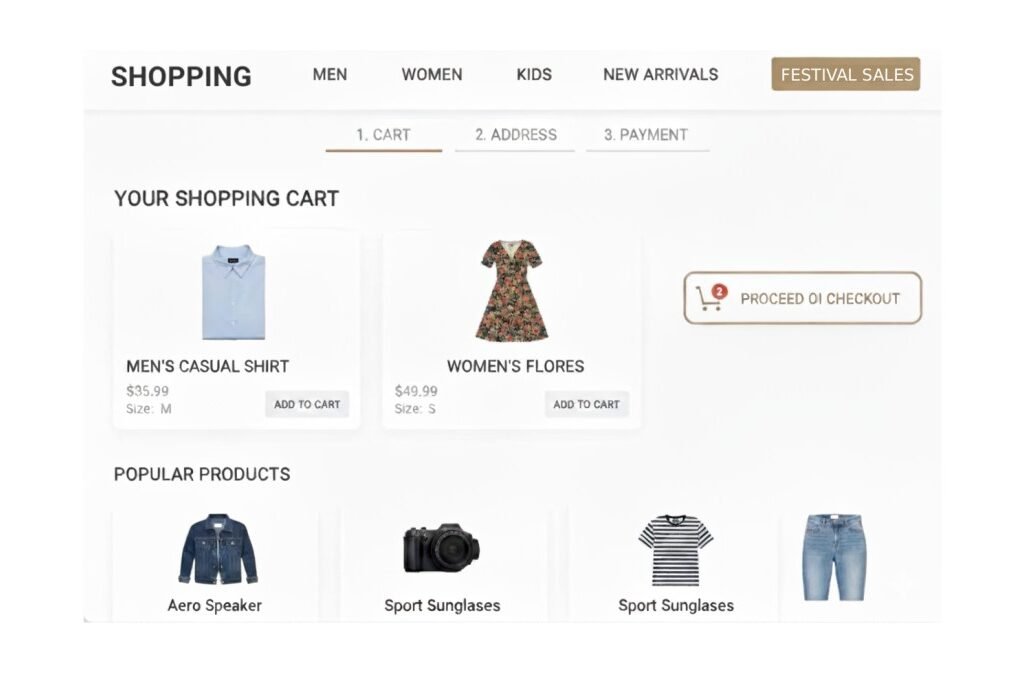The image size is (1010, 695).
Task: Open the WOMEN menu
Action: (432, 74)
